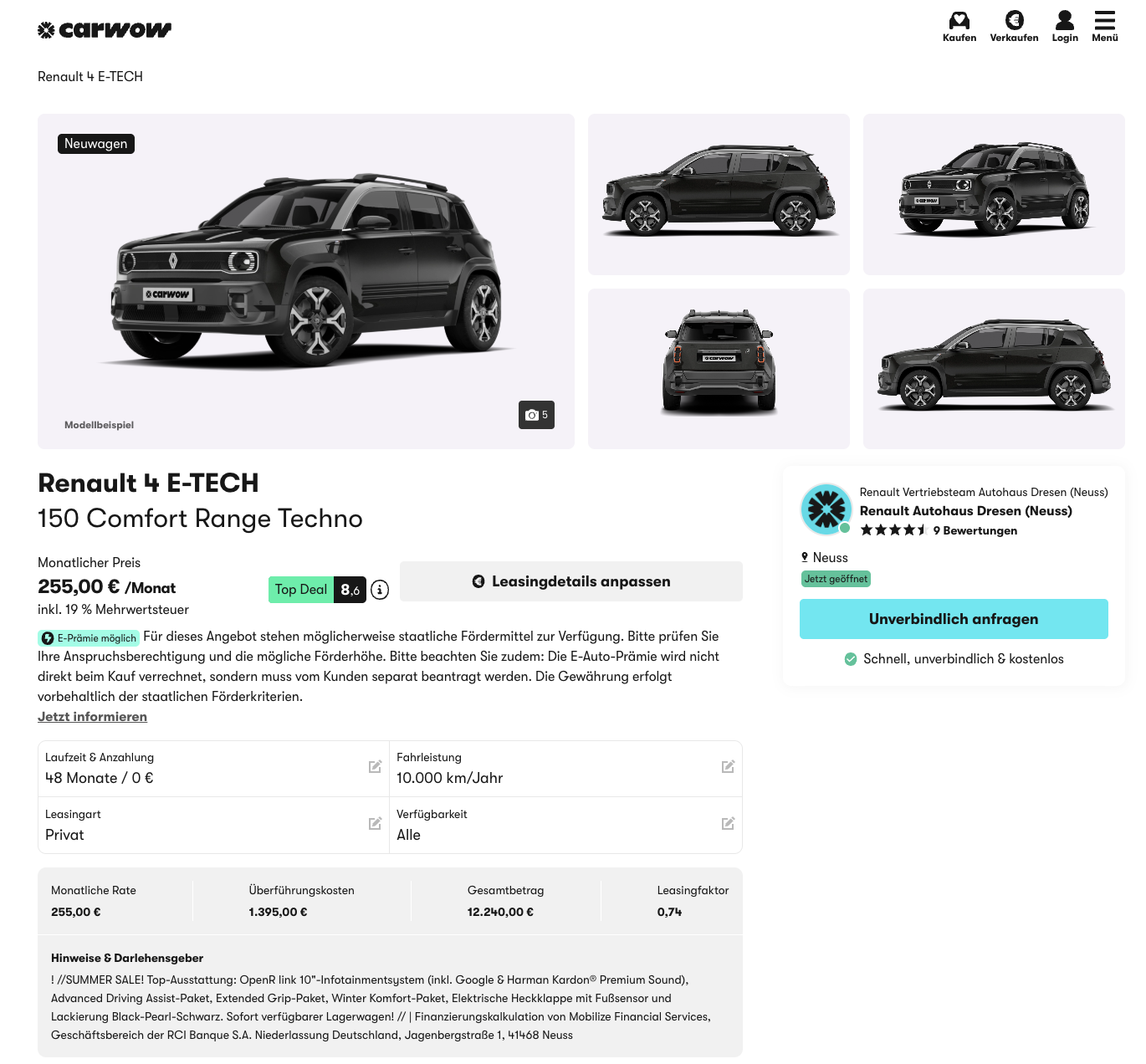1146x1064 pixels.
Task: Click the Renault 4 E-TECH main heading
Action: [148, 483]
